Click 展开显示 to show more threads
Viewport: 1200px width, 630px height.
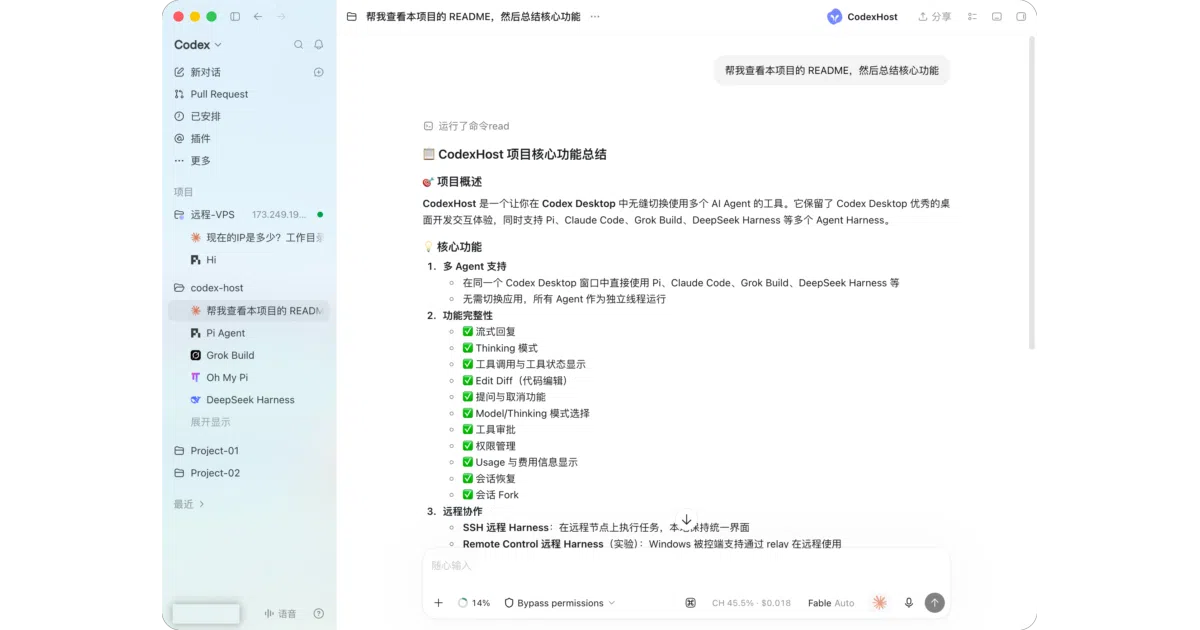pyautogui.click(x=210, y=422)
